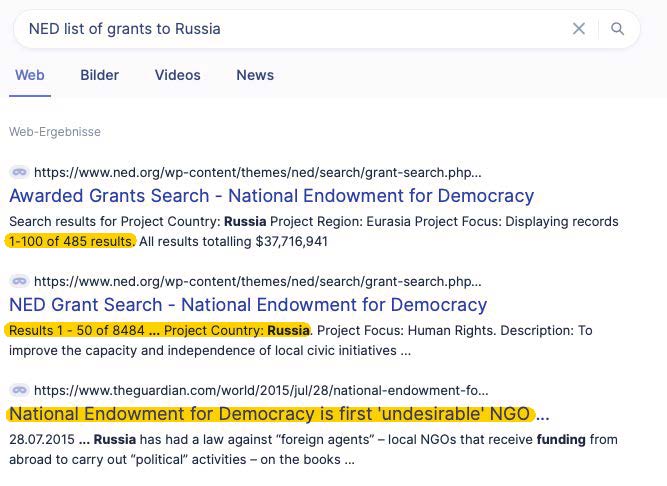The height and width of the screenshot is (486, 667).
Task: Open the Videos tab
Action: point(177,75)
